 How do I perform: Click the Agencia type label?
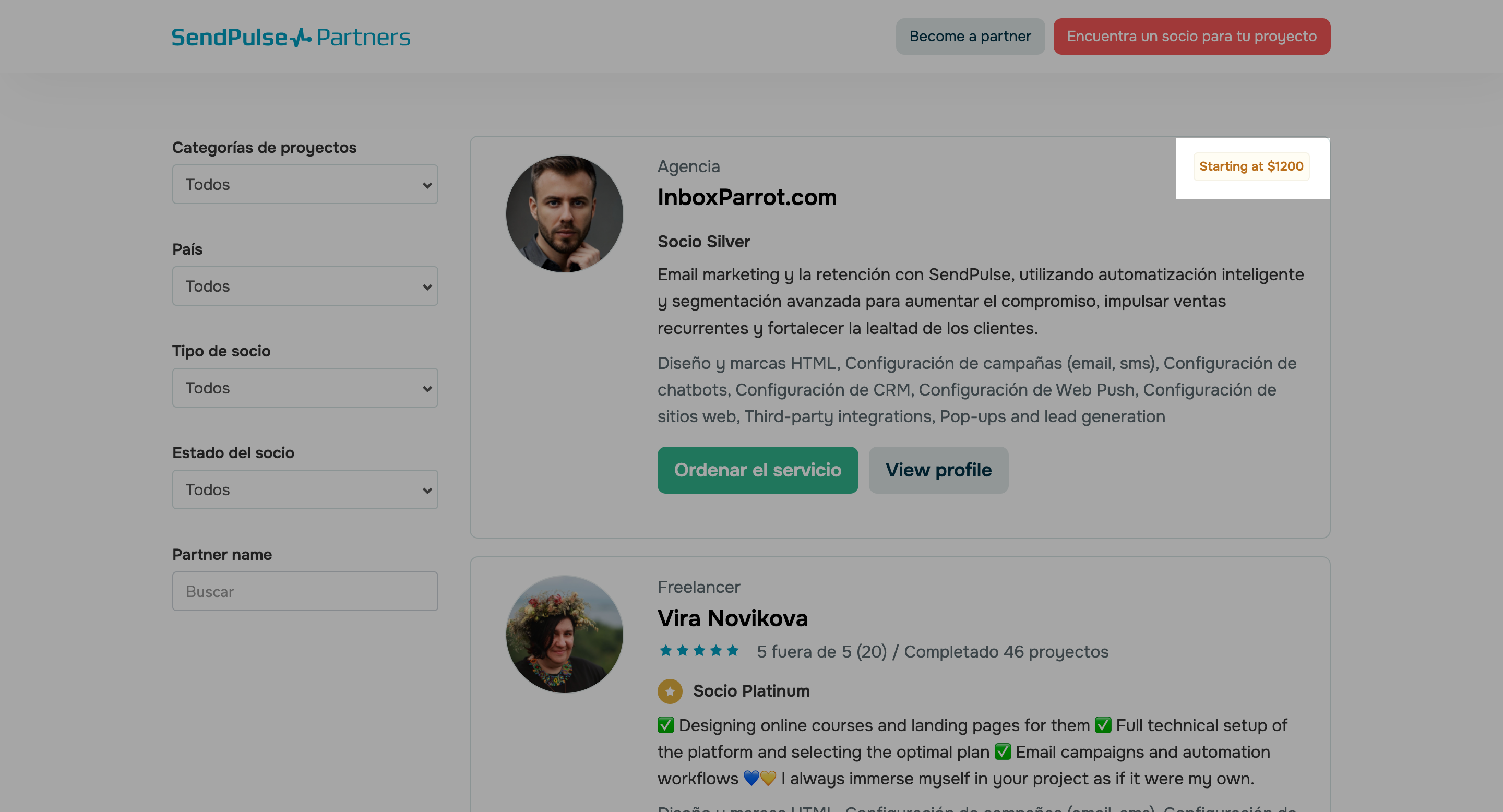coord(688,167)
